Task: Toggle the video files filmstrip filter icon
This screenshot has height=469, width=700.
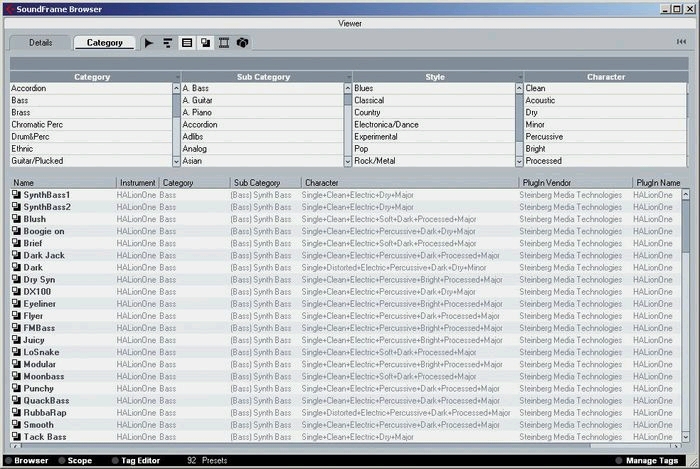Action: (224, 43)
